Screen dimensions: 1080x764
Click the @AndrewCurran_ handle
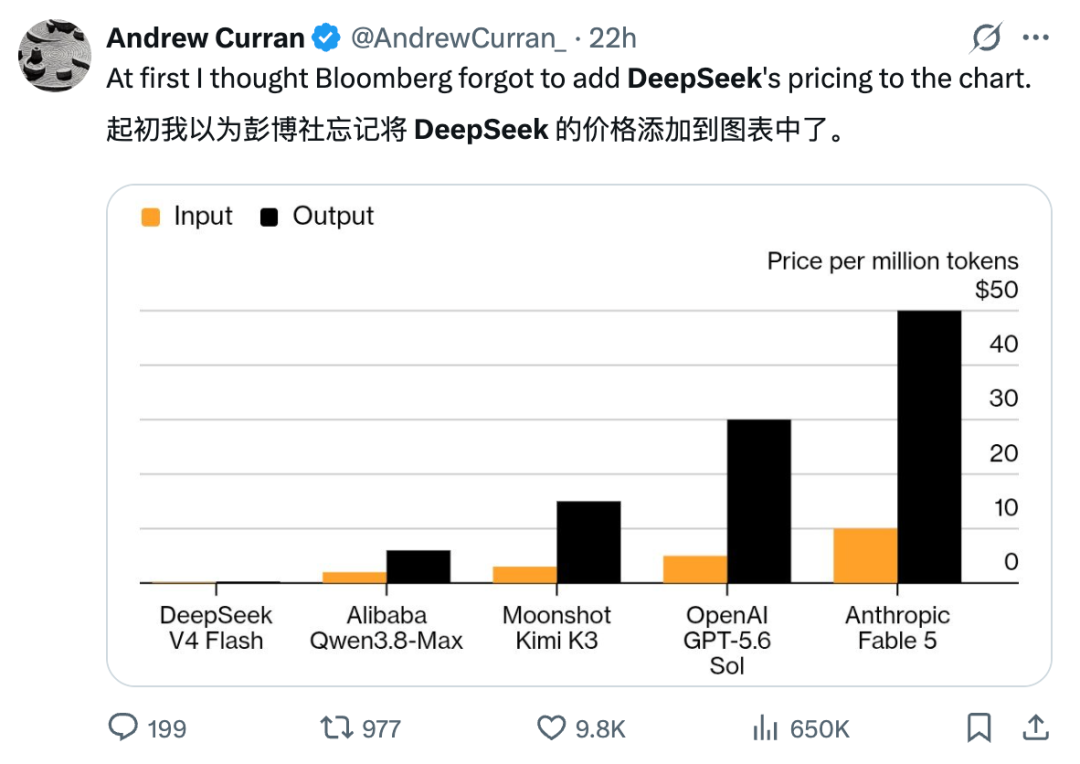tap(459, 39)
